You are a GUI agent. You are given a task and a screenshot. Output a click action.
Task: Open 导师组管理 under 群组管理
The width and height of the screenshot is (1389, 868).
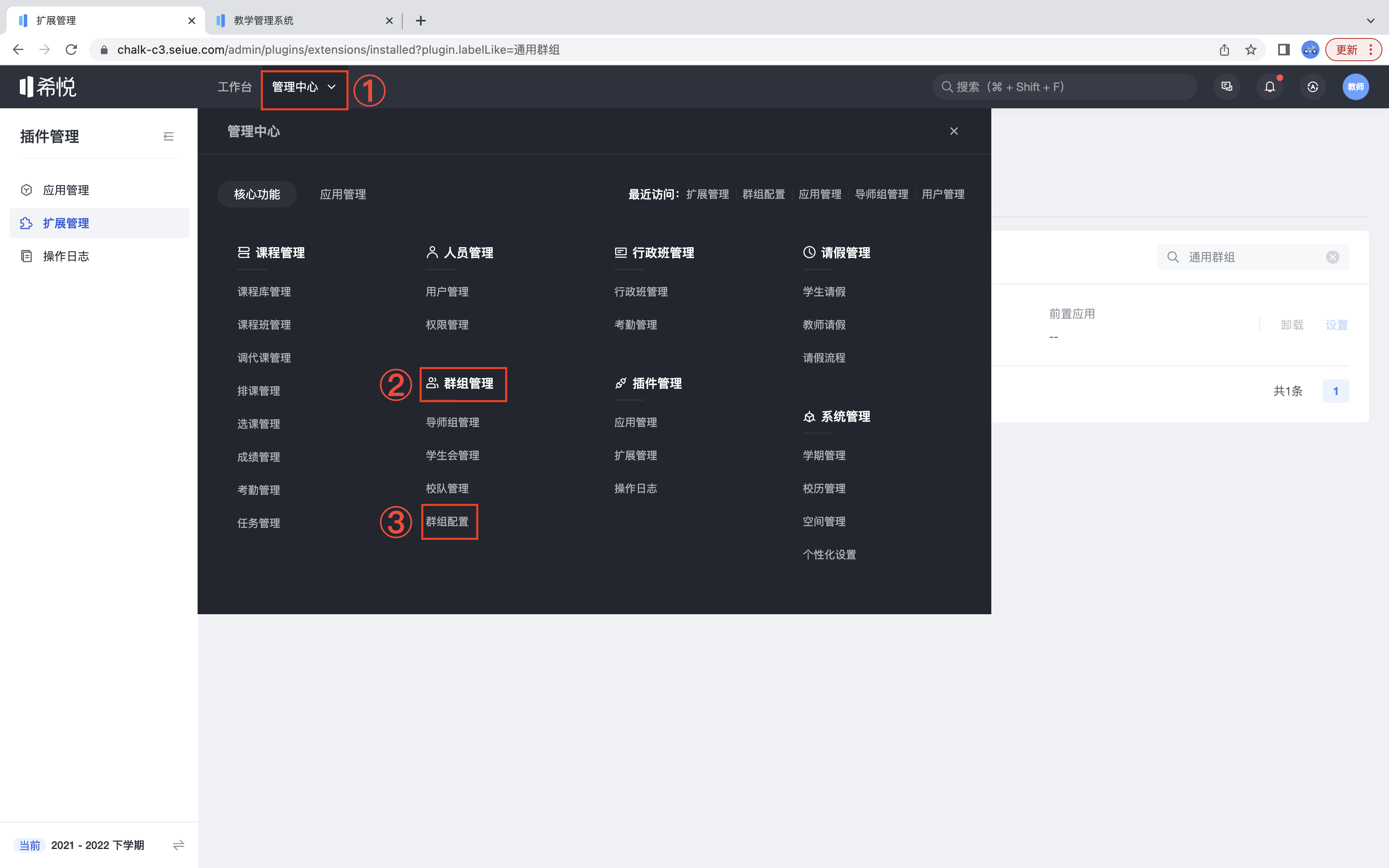pos(452,422)
